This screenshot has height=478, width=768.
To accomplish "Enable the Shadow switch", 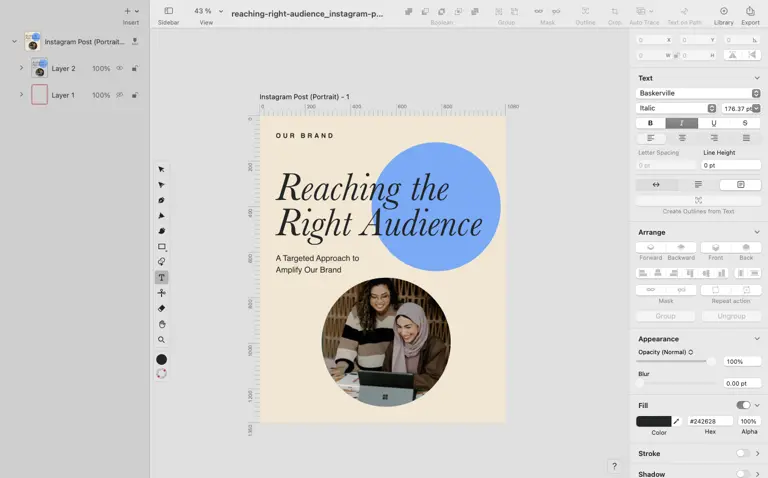I will [x=743, y=474].
